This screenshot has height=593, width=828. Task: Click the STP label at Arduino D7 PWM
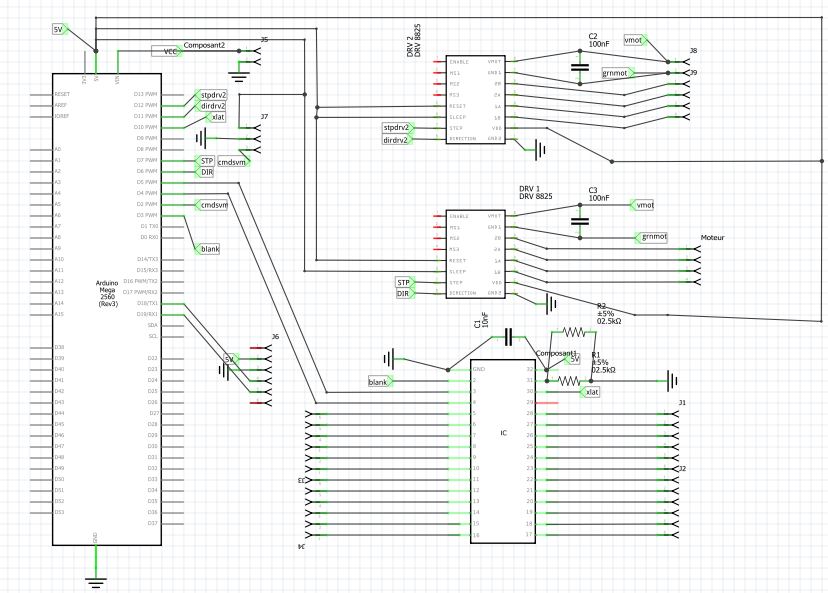click(206, 160)
